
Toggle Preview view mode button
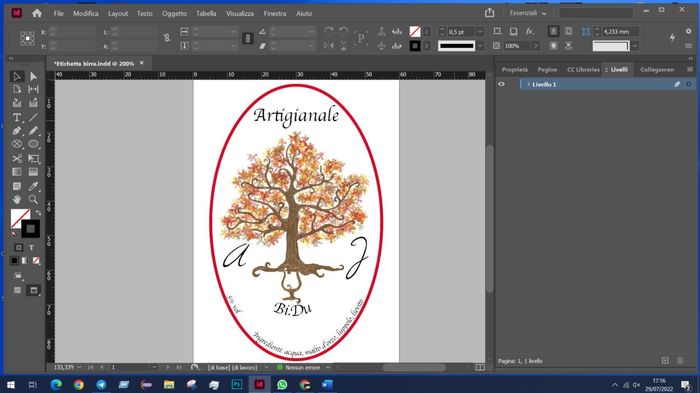[x=33, y=290]
